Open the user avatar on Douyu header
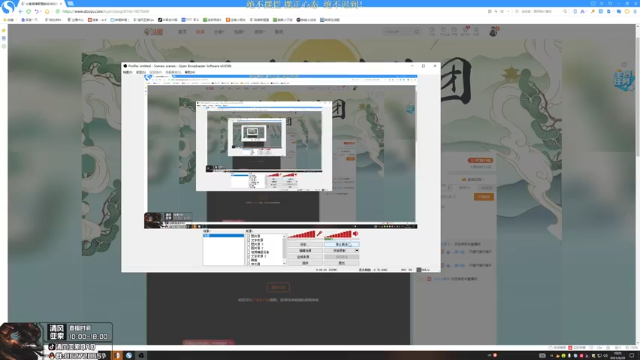The image size is (640, 360). pyautogui.click(x=493, y=31)
